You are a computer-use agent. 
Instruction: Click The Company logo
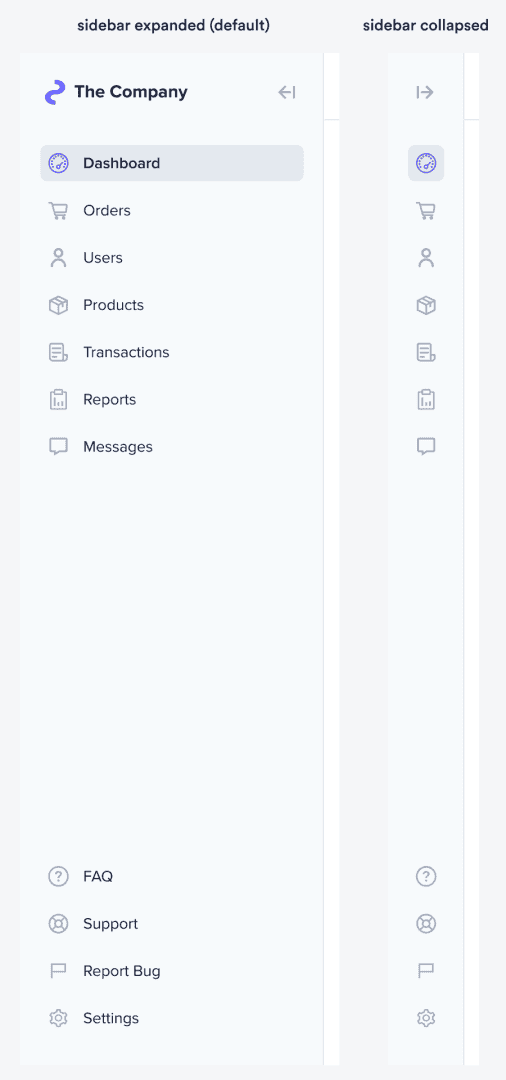(116, 92)
